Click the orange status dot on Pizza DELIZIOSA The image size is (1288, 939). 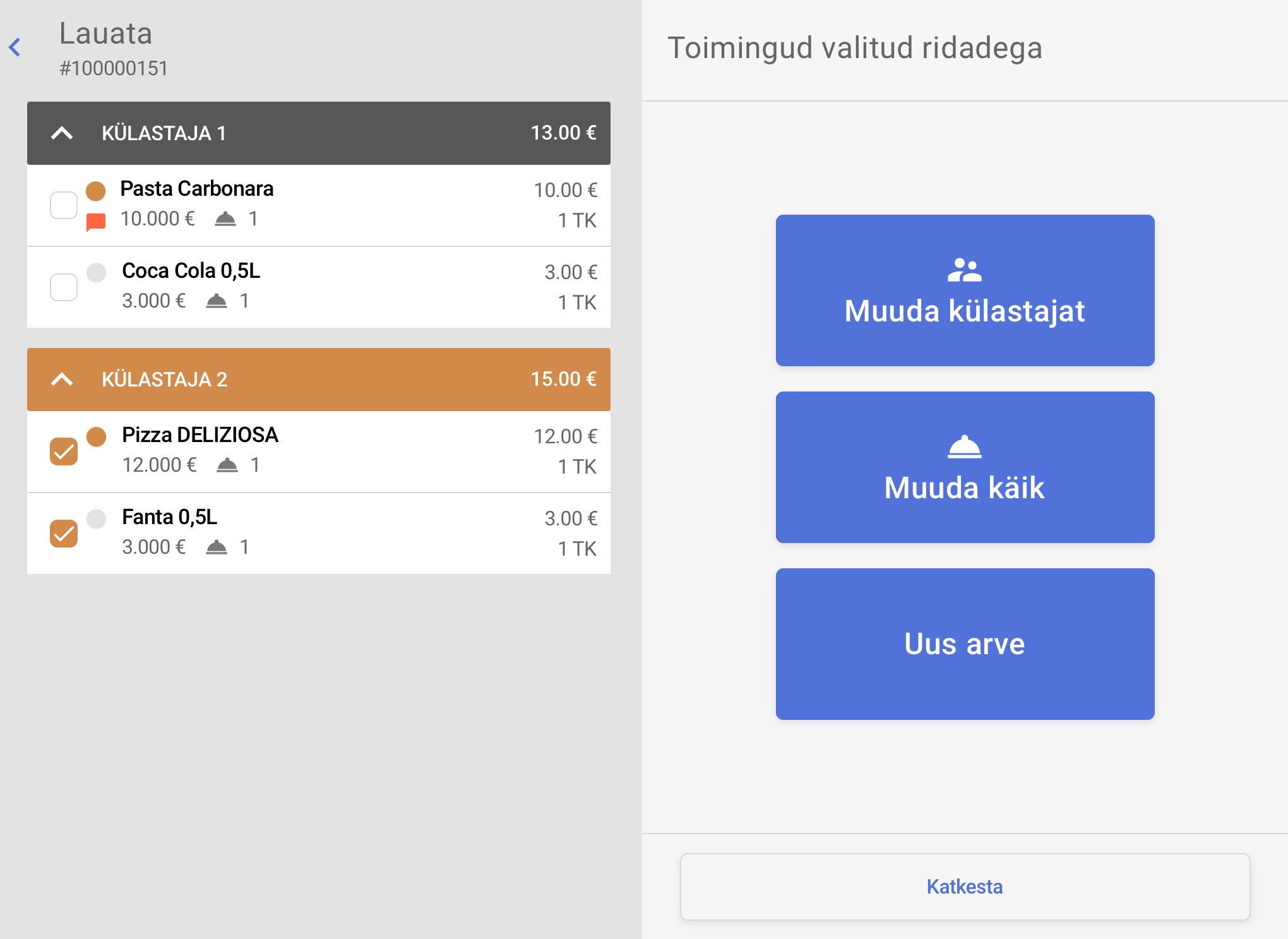tap(96, 436)
